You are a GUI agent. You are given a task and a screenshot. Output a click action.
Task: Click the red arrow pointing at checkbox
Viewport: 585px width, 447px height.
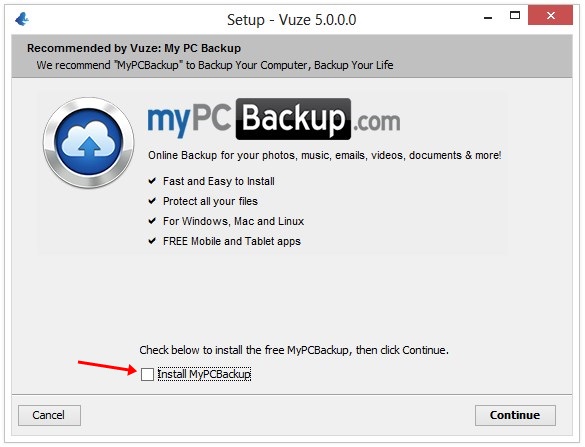pyautogui.click(x=107, y=367)
